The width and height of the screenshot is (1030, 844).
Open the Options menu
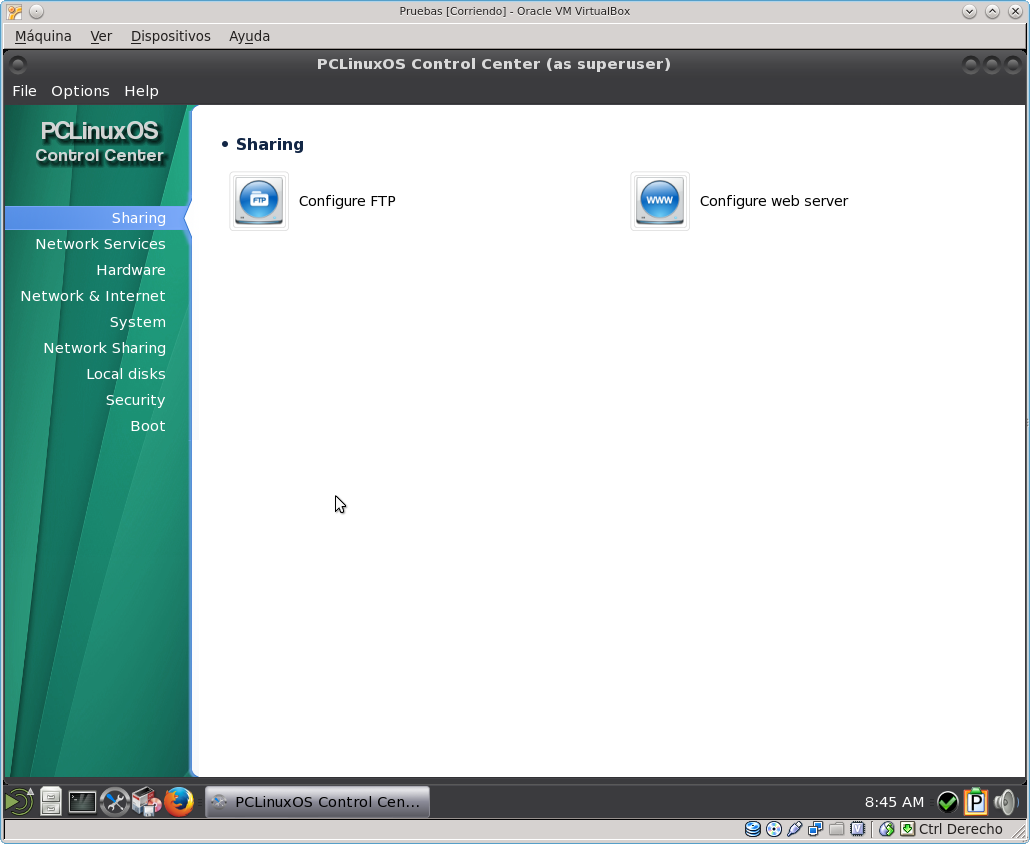80,91
